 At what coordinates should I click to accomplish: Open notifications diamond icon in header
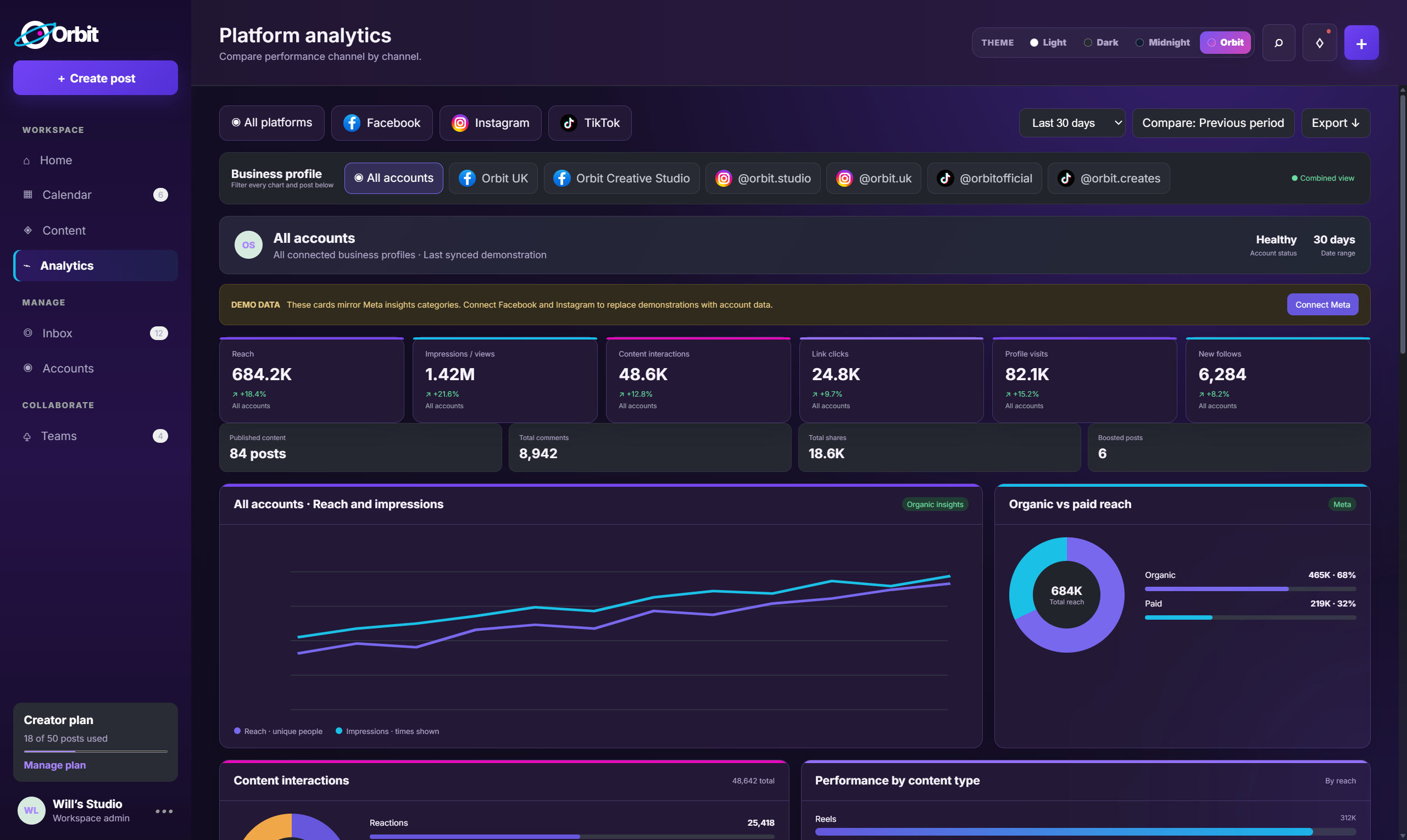pos(1319,42)
